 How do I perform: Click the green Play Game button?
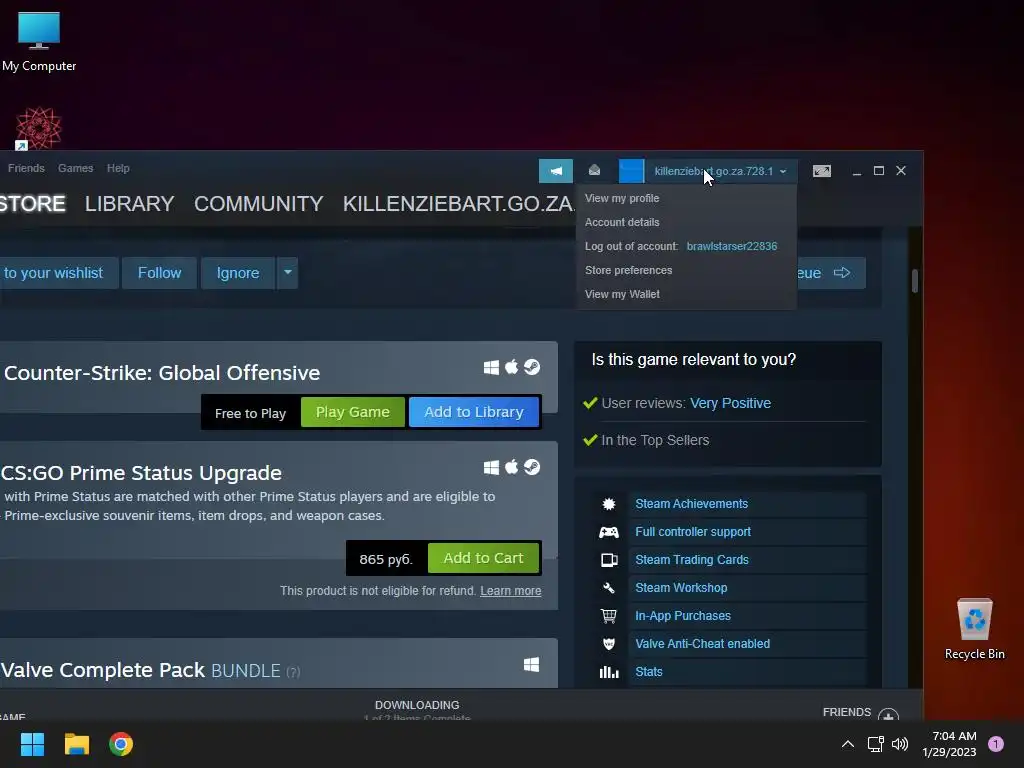click(x=353, y=412)
